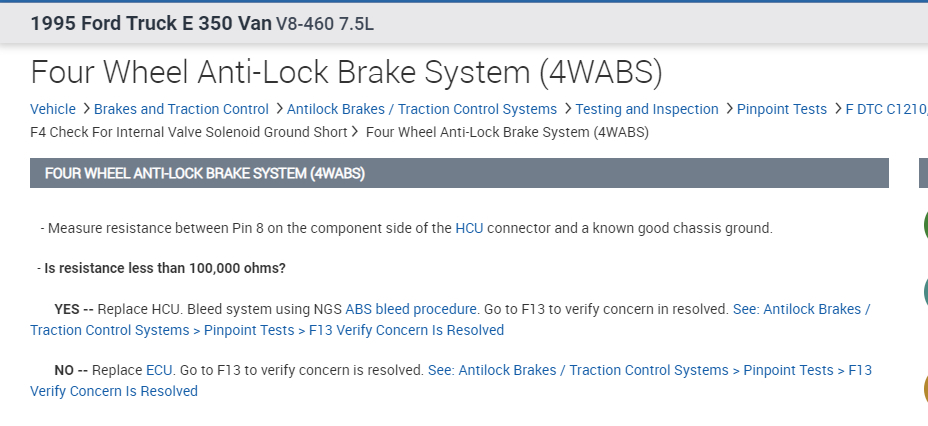
Task: Open the ECU component link
Action: coord(160,370)
